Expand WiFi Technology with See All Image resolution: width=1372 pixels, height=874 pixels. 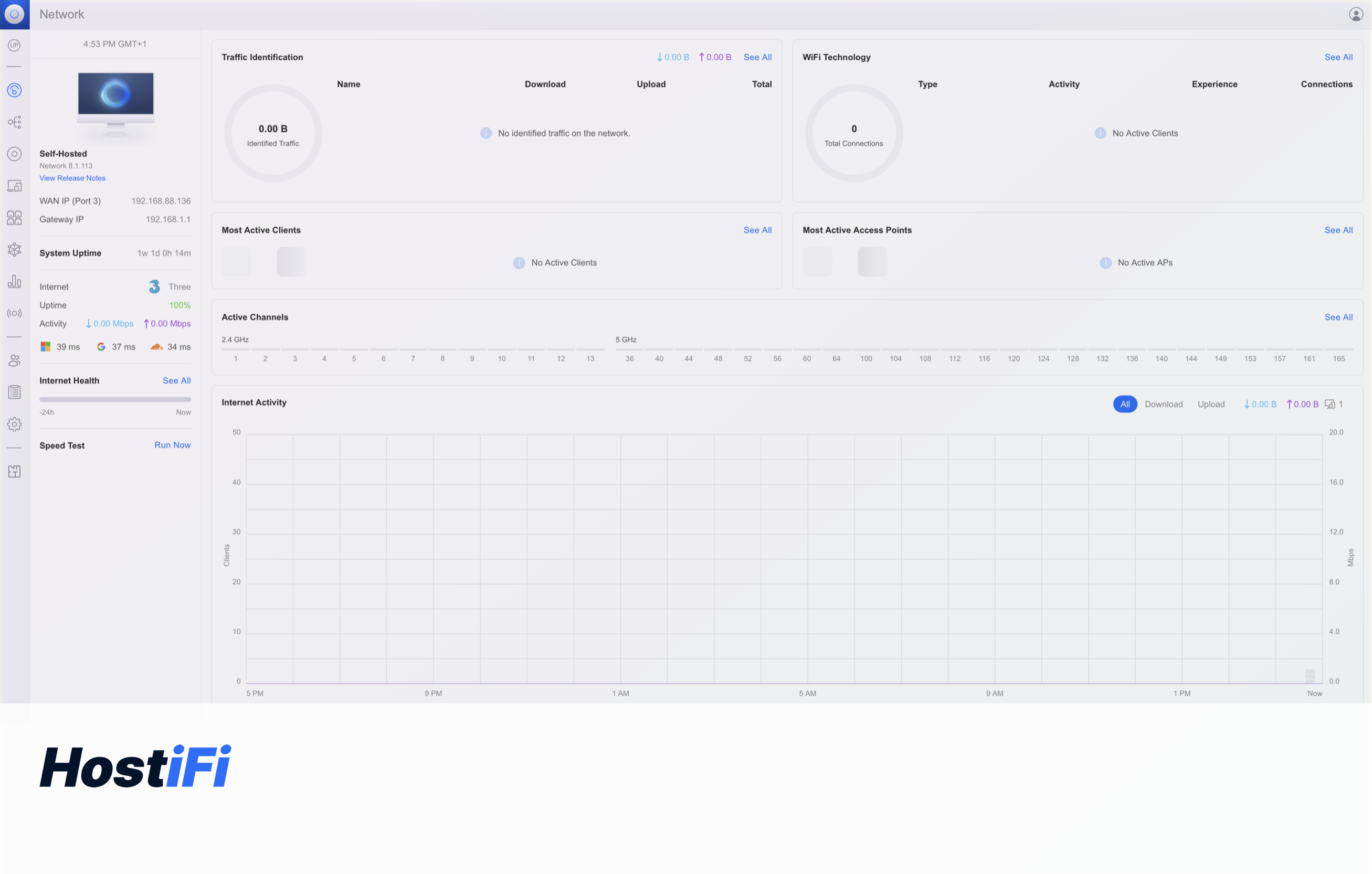point(1339,57)
